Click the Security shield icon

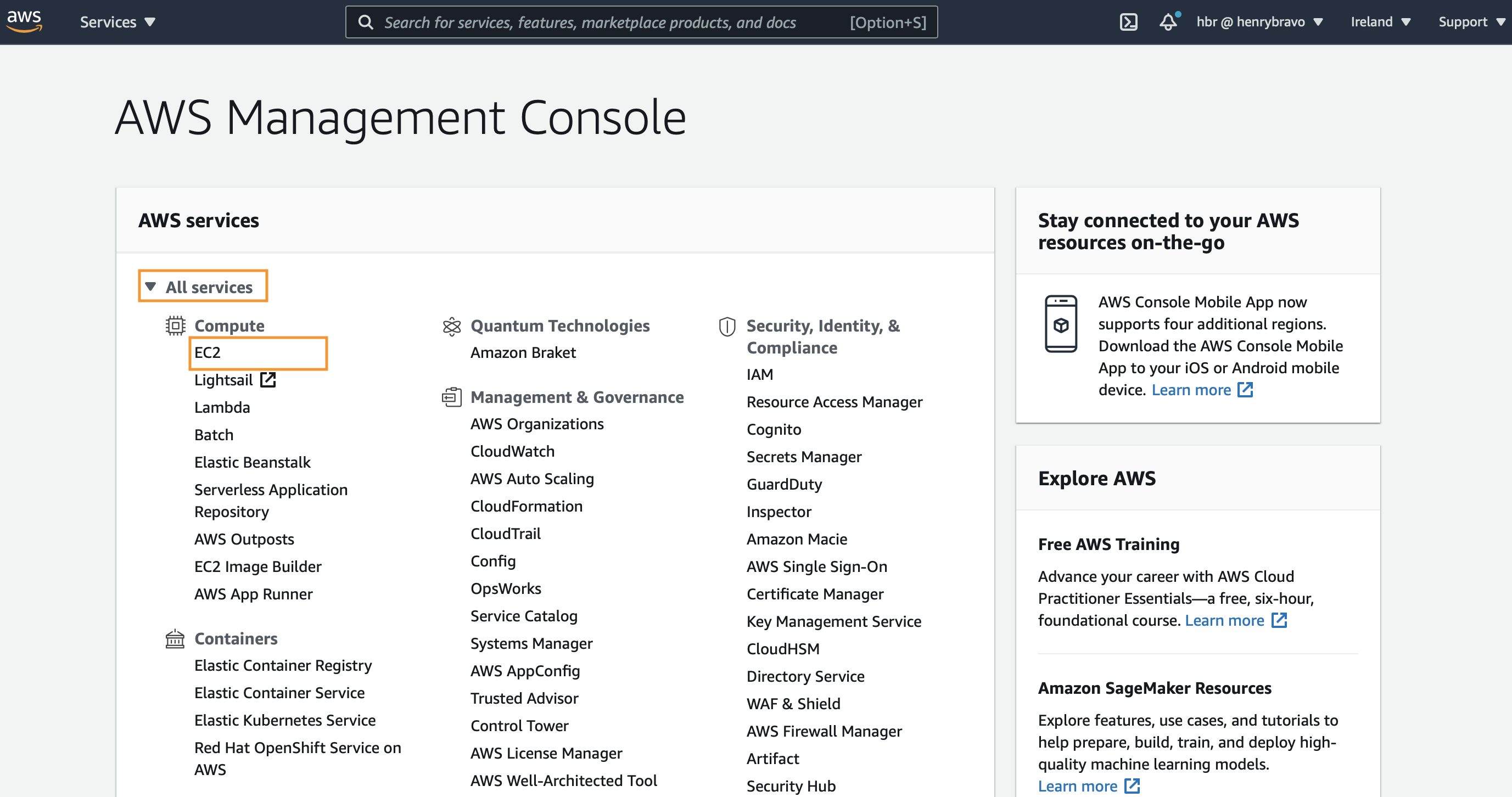pos(727,326)
